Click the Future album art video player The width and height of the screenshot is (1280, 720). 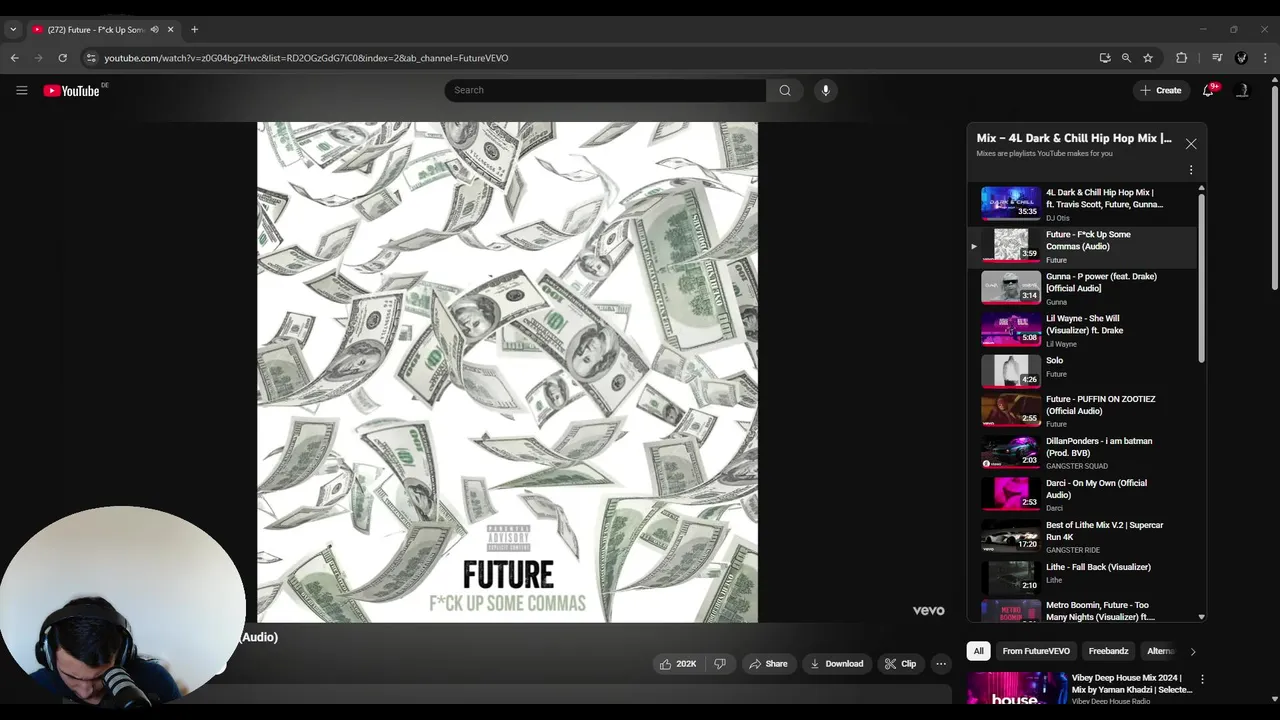click(x=507, y=372)
